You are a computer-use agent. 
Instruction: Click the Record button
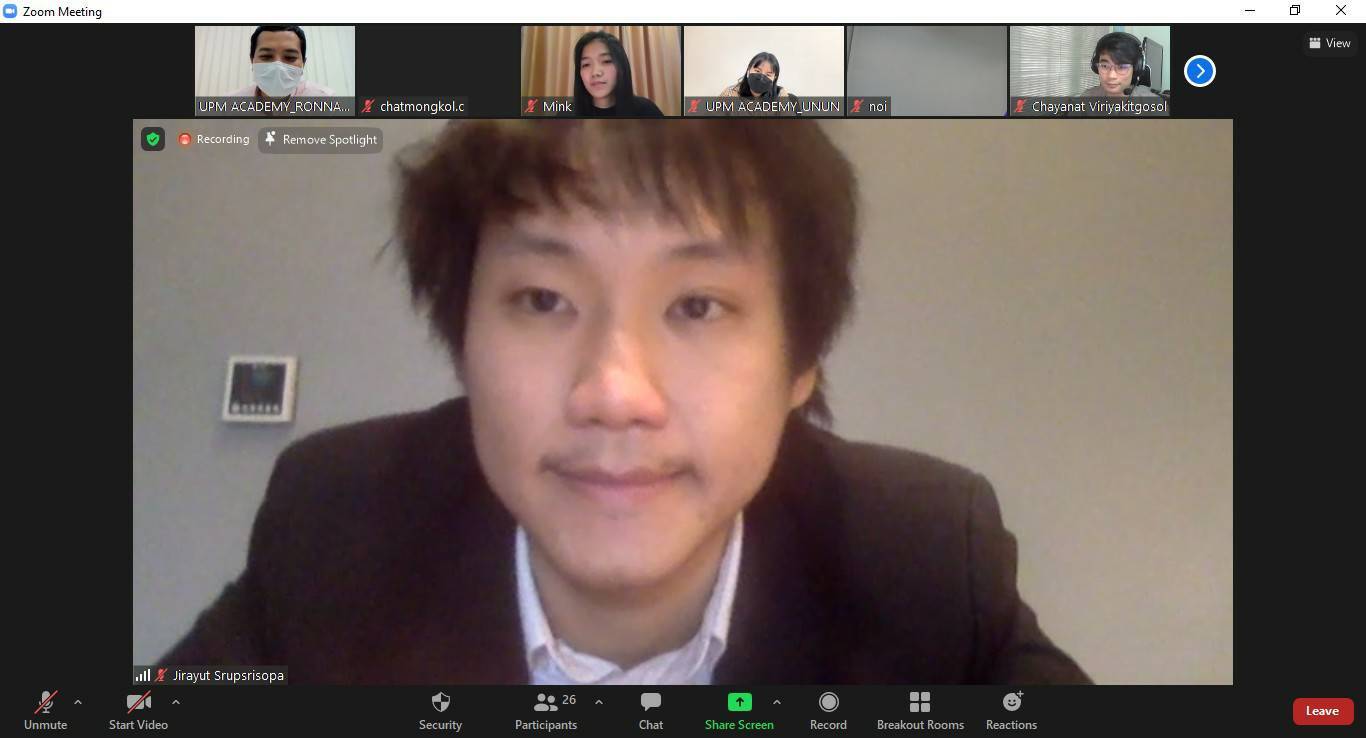tap(828, 711)
